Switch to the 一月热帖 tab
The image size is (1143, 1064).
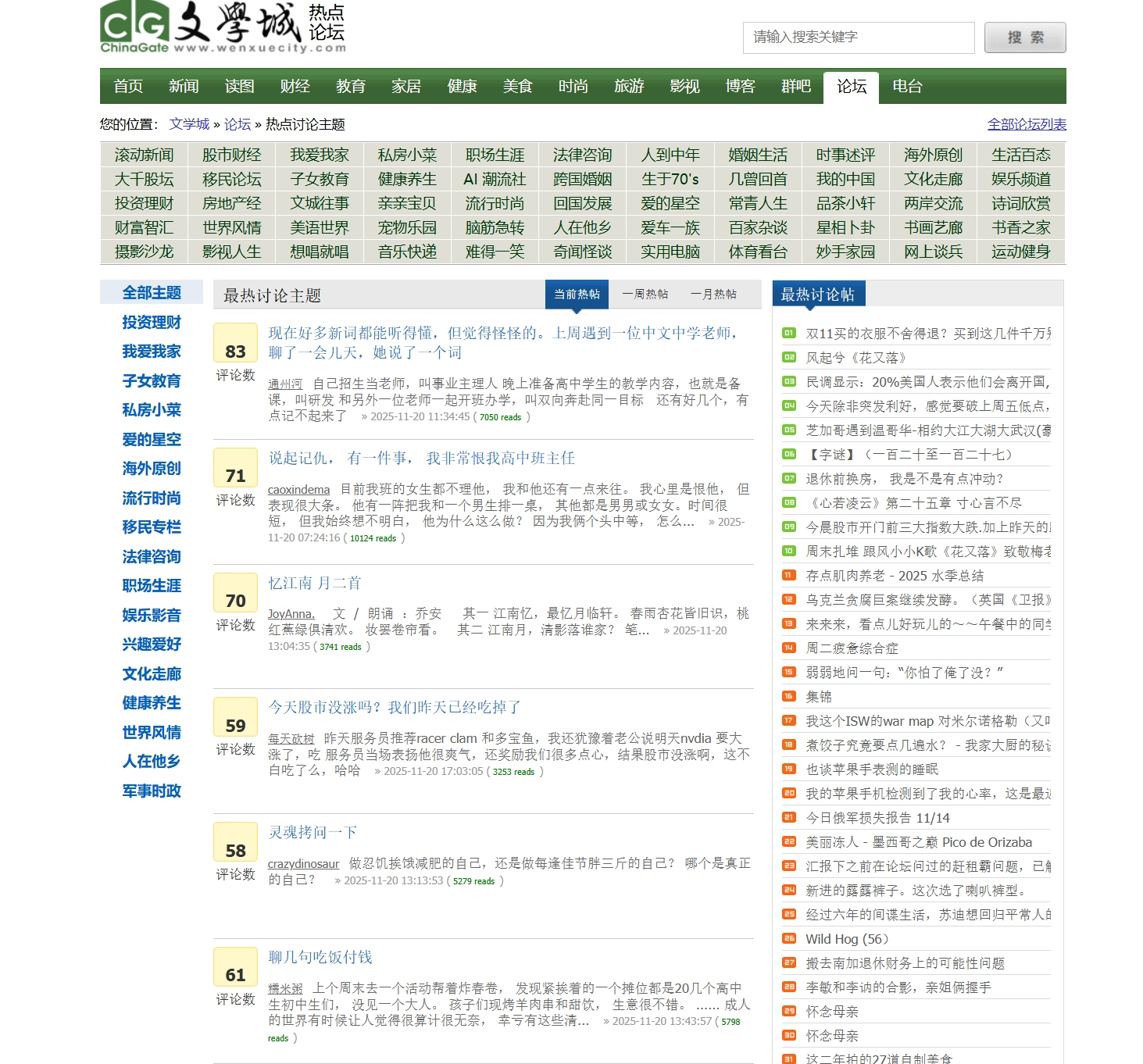click(x=713, y=294)
